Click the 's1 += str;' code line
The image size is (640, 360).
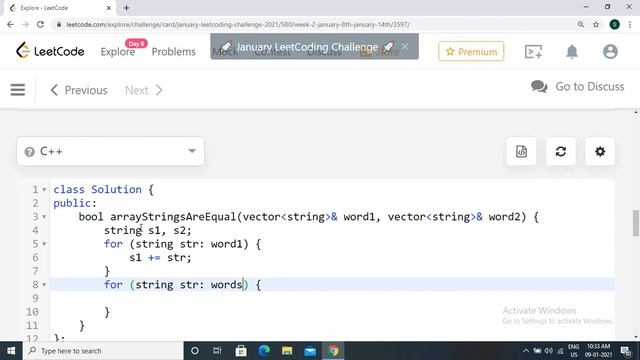160,258
